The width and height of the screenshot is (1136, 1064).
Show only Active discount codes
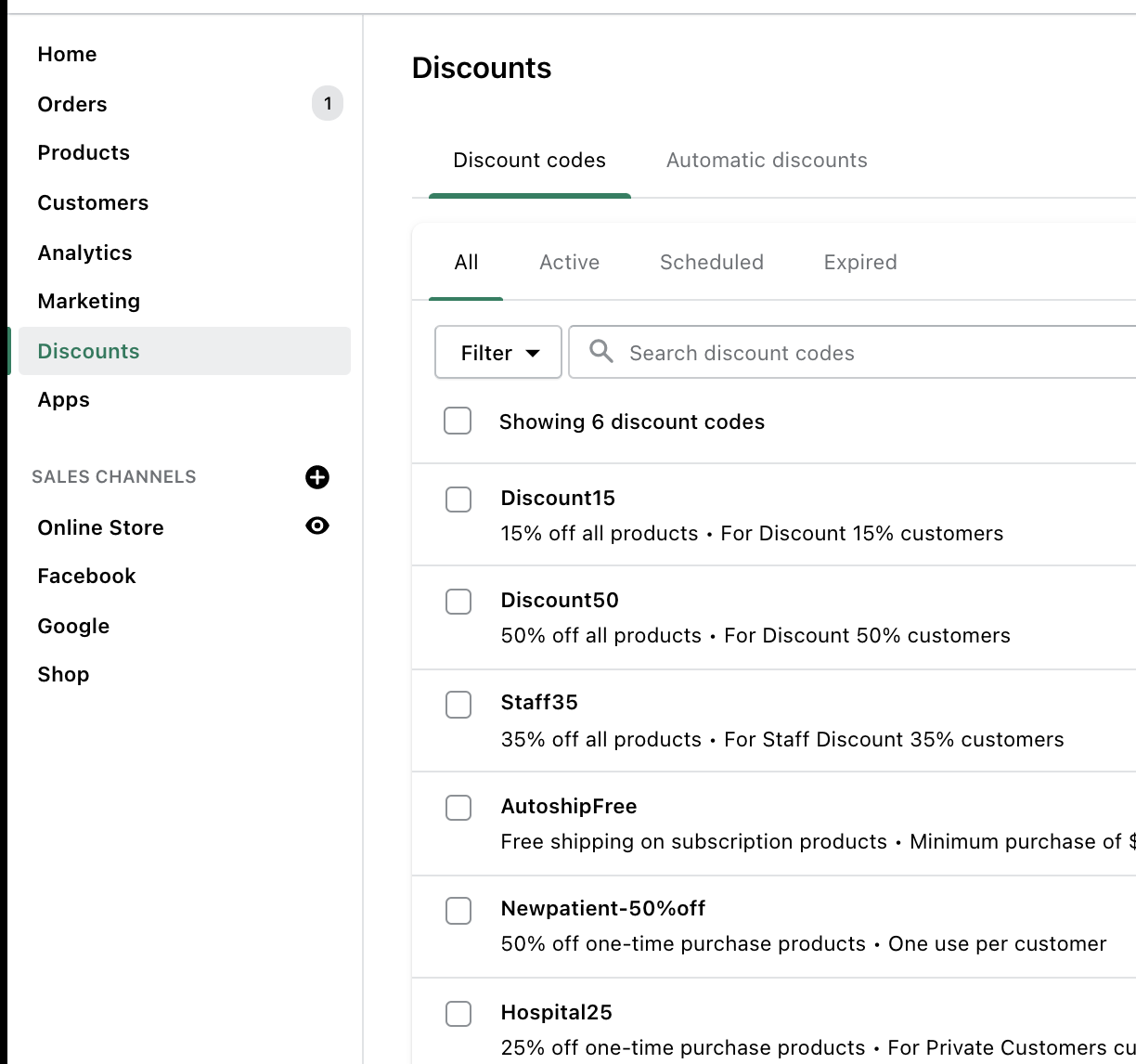pos(569,263)
